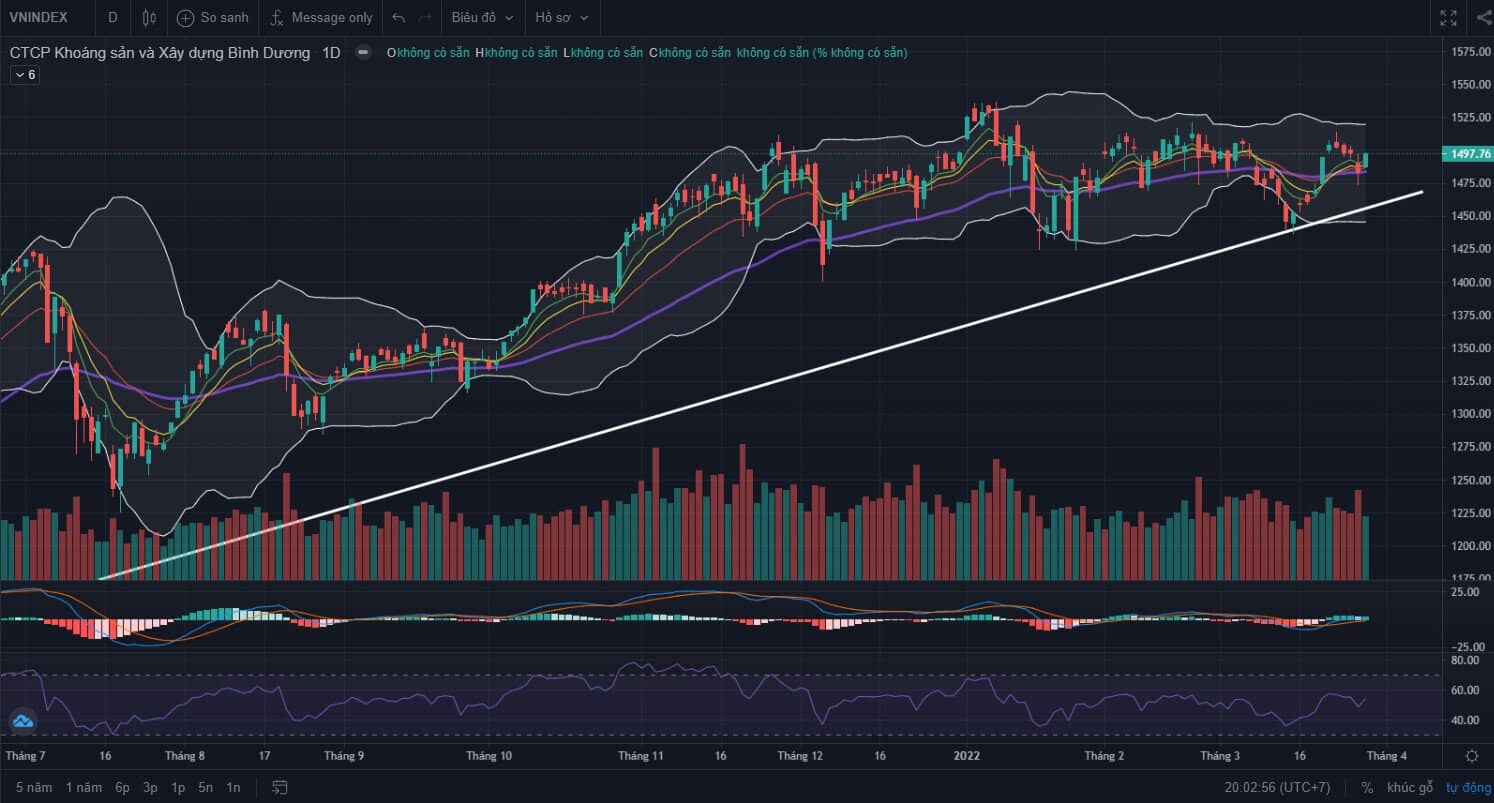Click the 60.00 RSI axis label

tap(1466, 690)
